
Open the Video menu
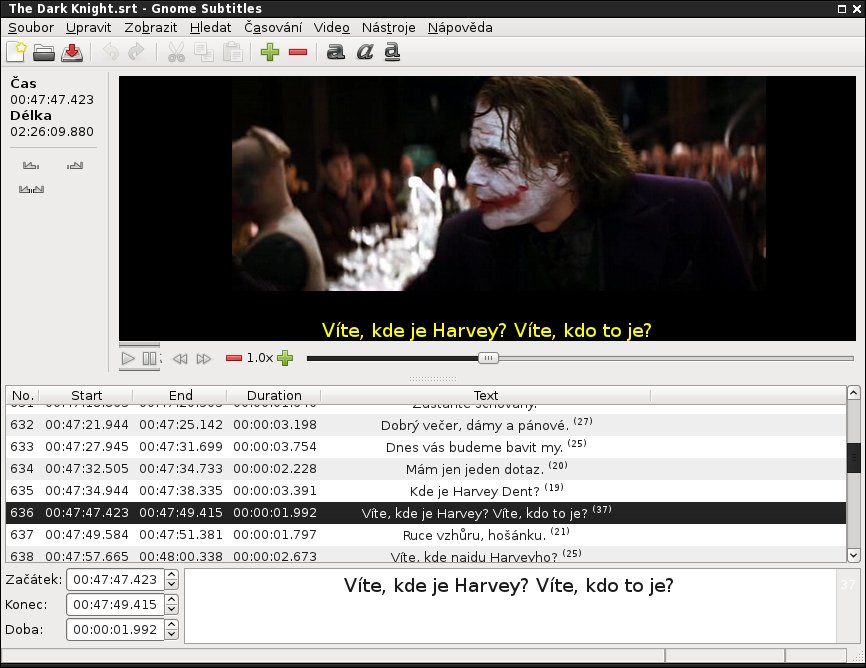[x=331, y=28]
